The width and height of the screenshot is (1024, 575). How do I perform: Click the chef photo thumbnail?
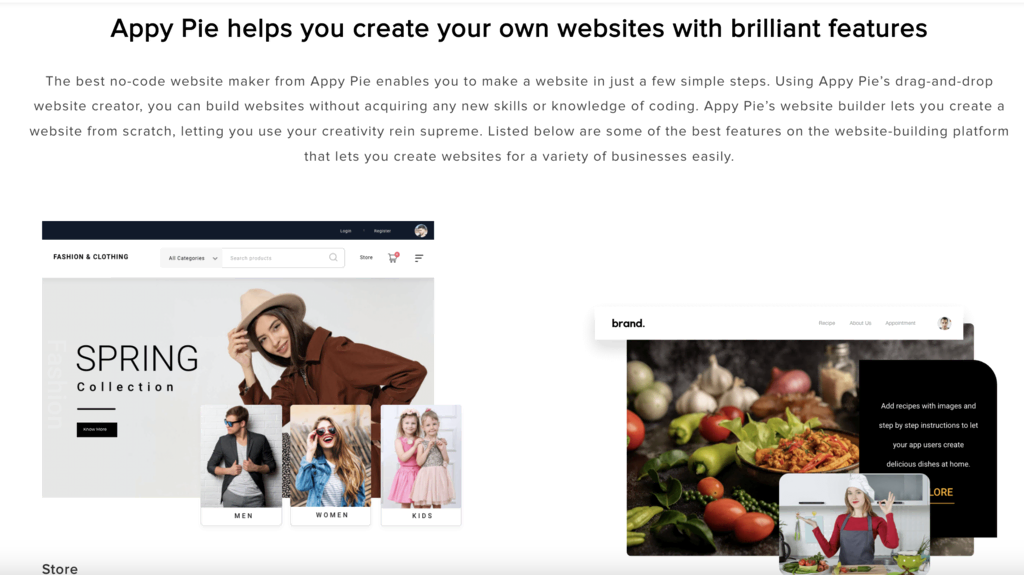(854, 524)
